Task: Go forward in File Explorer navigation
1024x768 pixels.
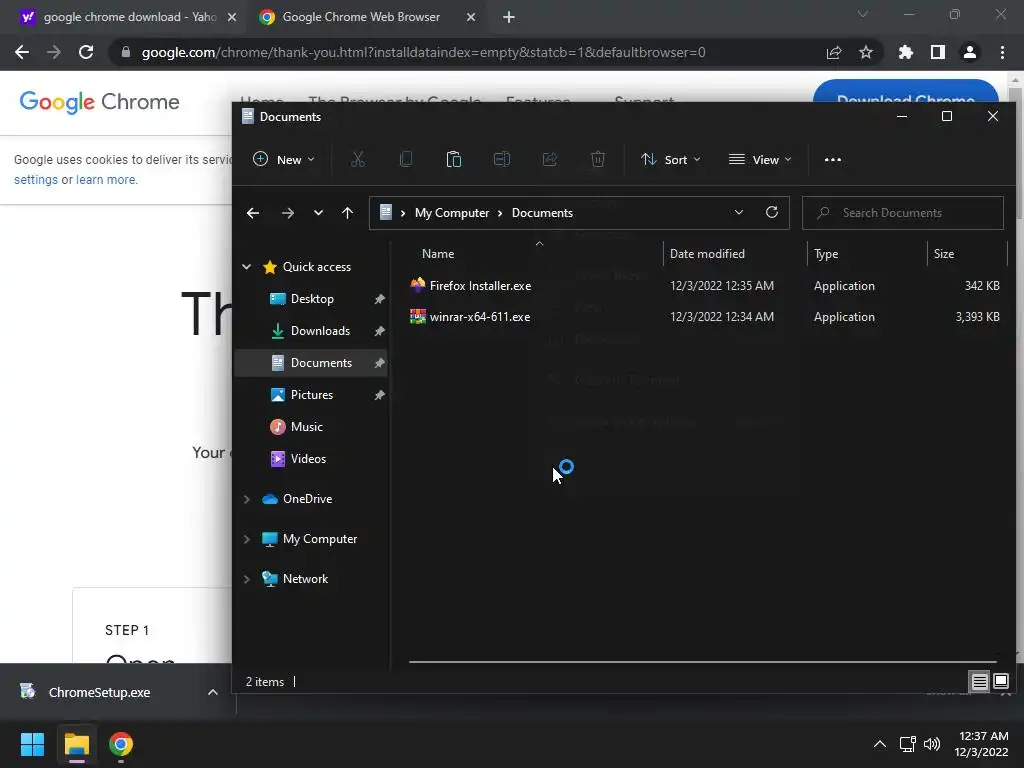Action: (287, 213)
